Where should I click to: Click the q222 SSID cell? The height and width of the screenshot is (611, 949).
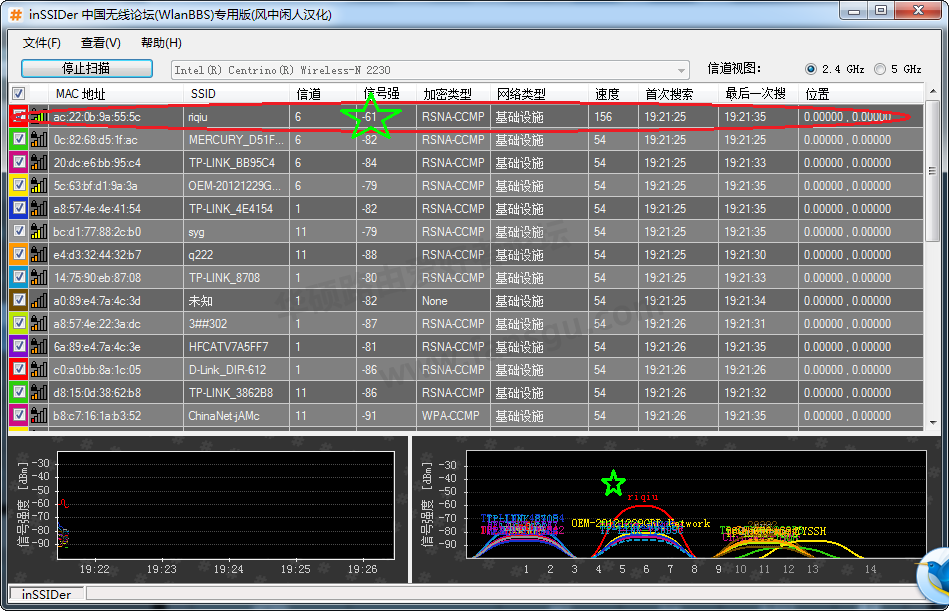pos(236,255)
